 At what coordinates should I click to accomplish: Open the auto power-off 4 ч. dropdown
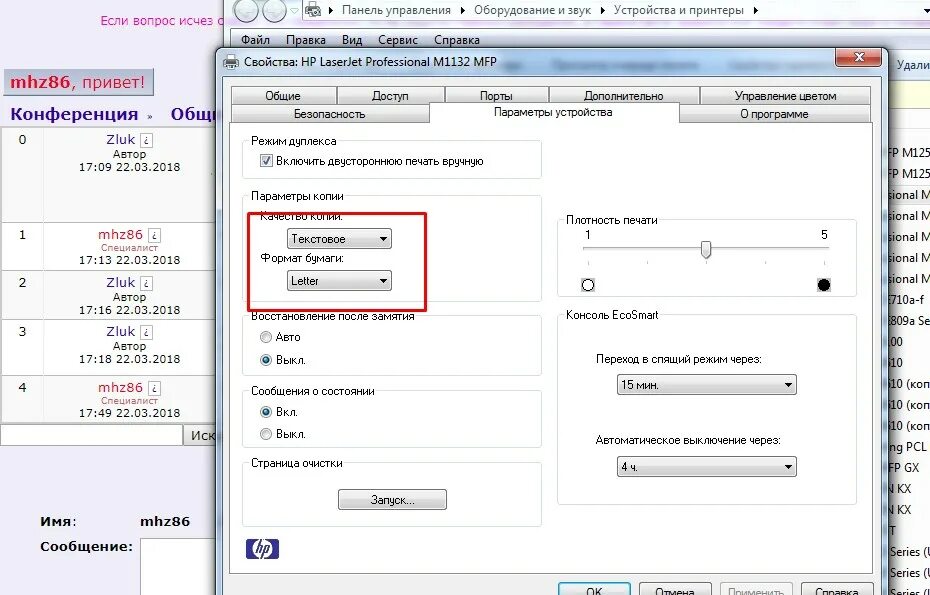point(706,467)
